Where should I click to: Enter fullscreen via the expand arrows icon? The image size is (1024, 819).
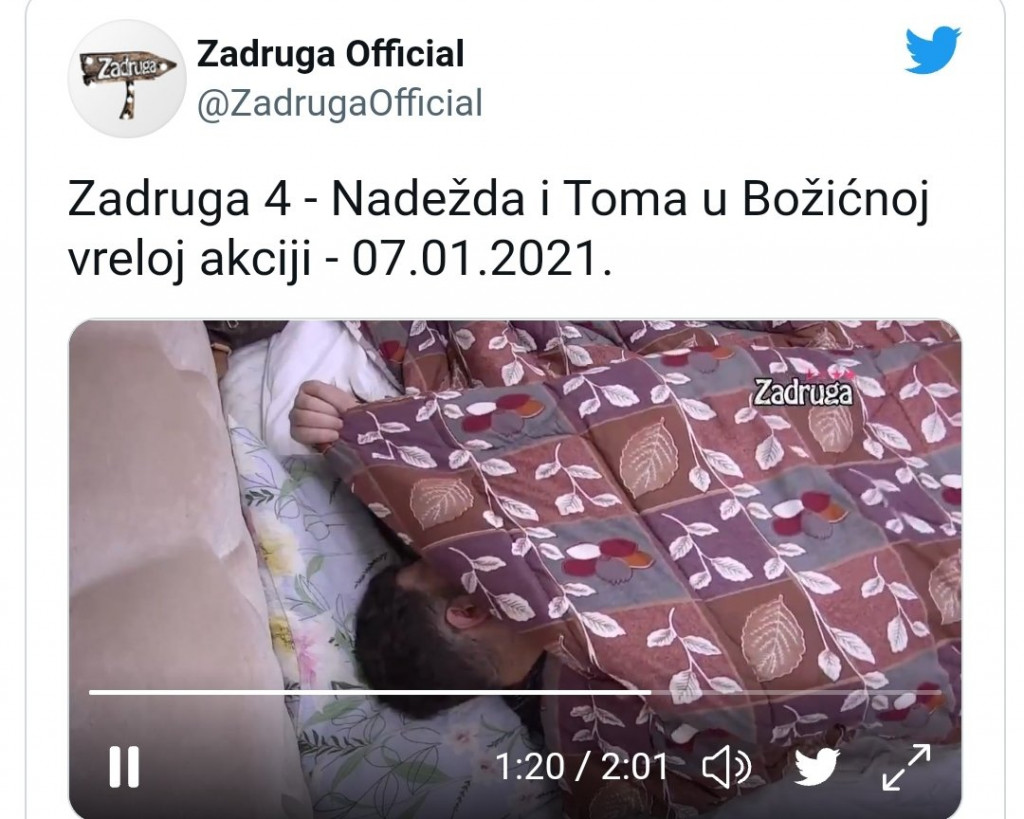(x=906, y=767)
